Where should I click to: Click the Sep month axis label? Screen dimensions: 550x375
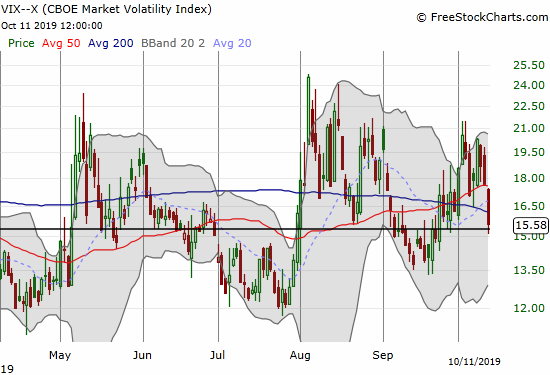[383, 355]
